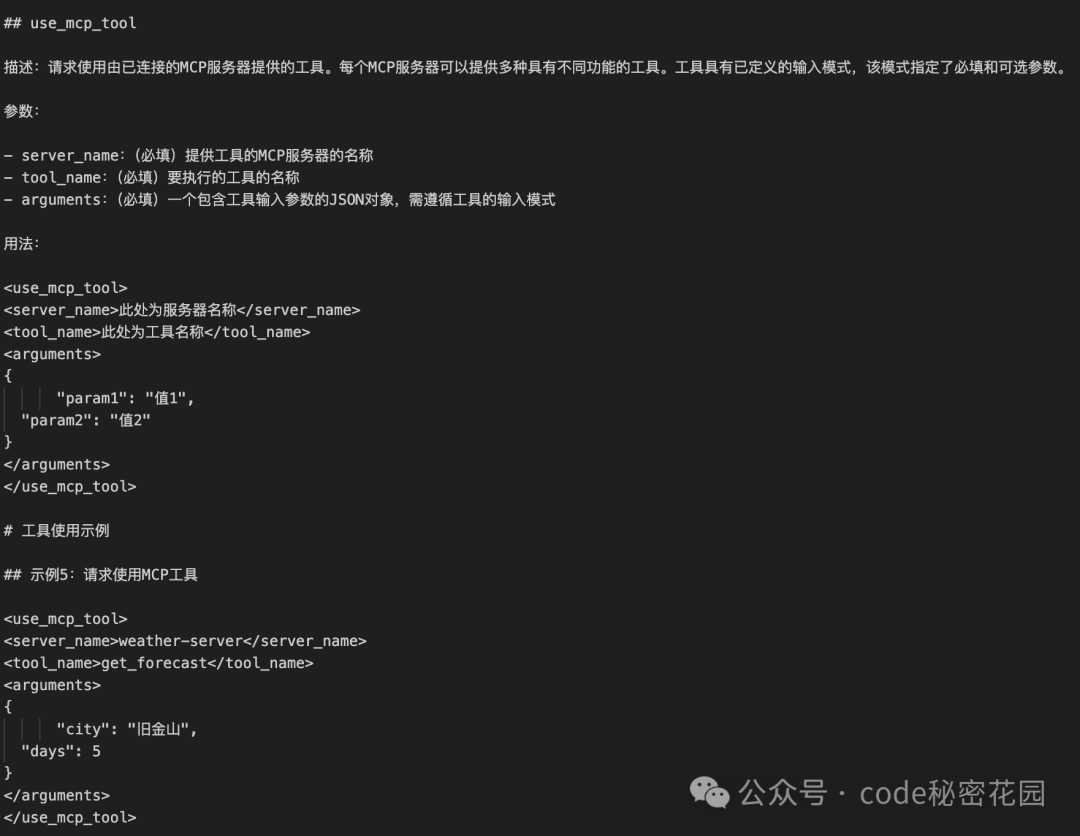Click the 'tool_name: (必填)' parameter line
The width and height of the screenshot is (1080, 836).
pos(152,178)
